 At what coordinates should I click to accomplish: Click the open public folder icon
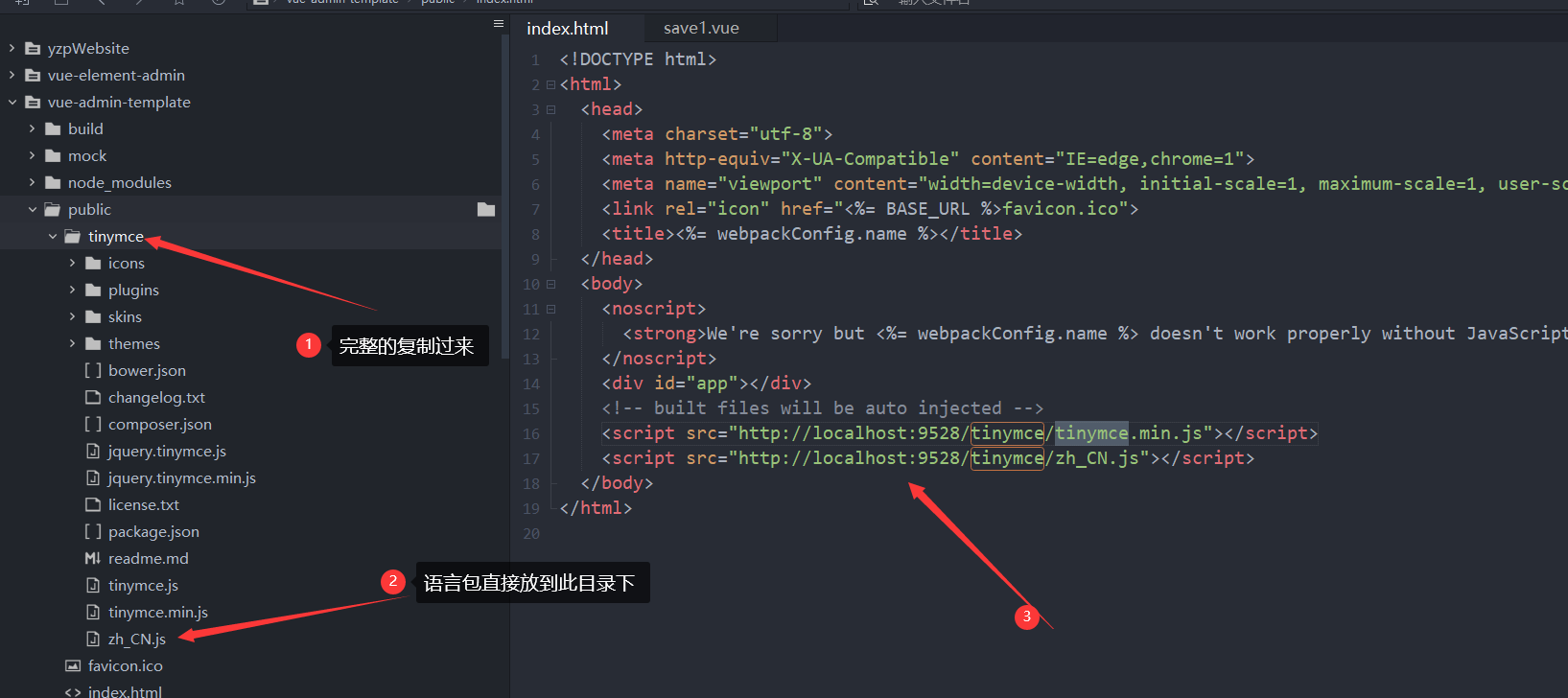click(x=53, y=209)
